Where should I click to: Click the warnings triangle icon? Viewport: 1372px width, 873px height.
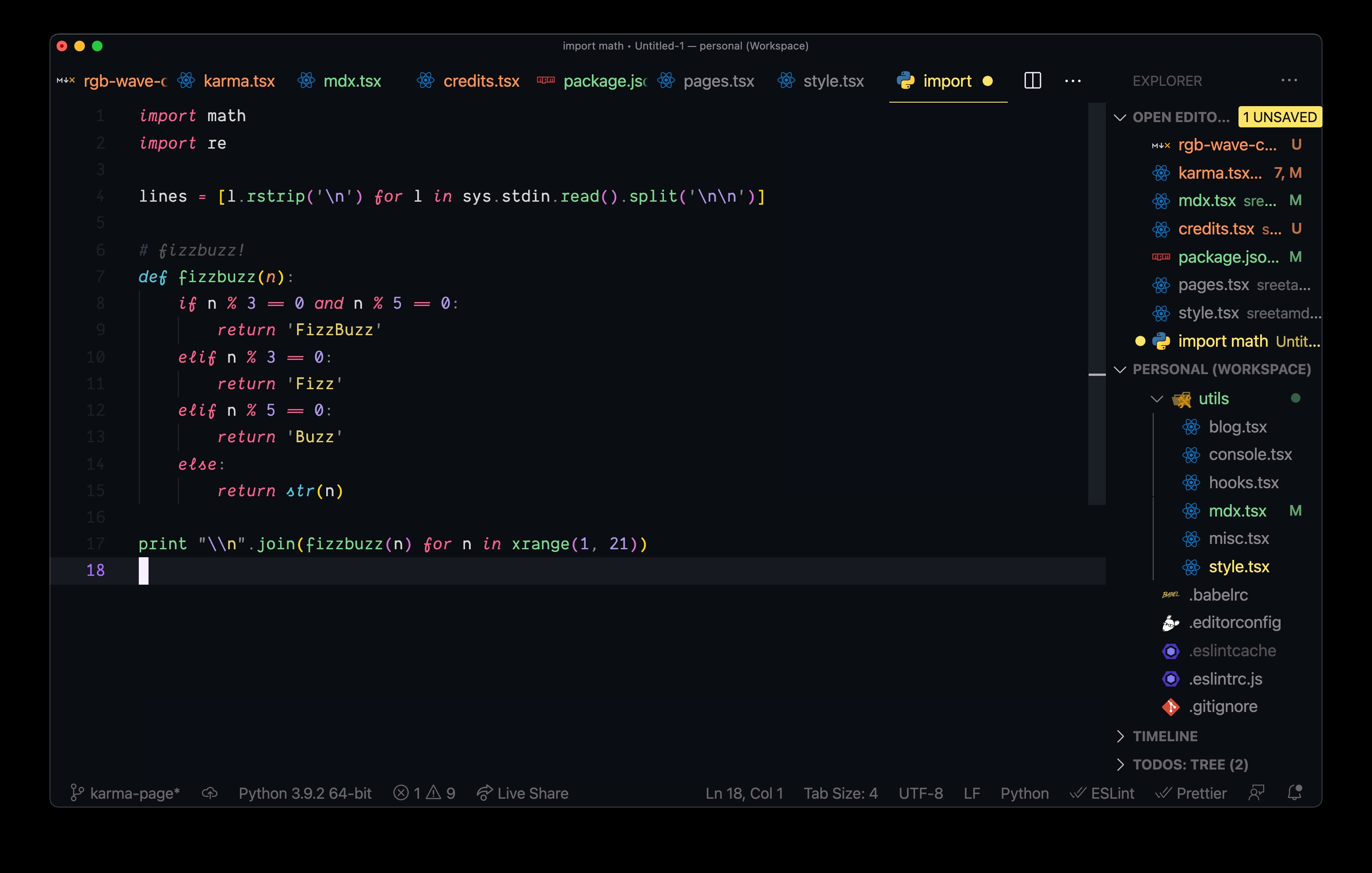point(434,793)
